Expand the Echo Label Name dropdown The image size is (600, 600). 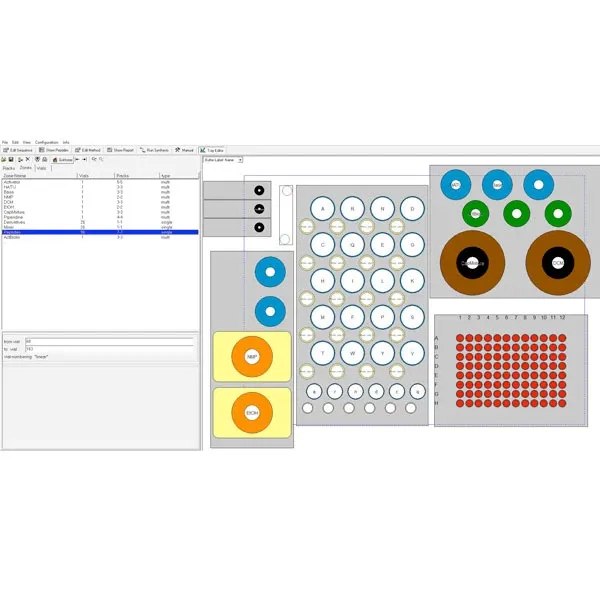241,159
